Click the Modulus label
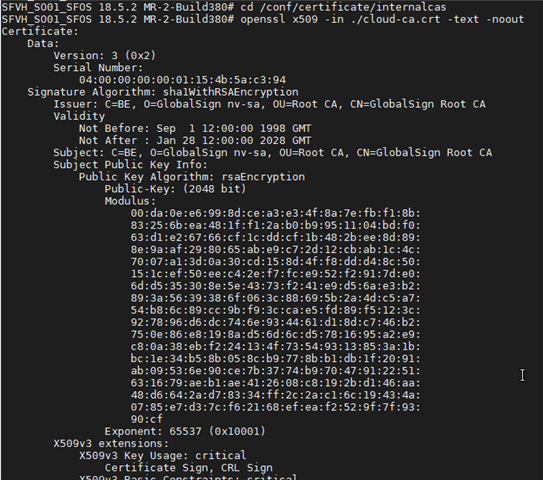 (x=130, y=201)
